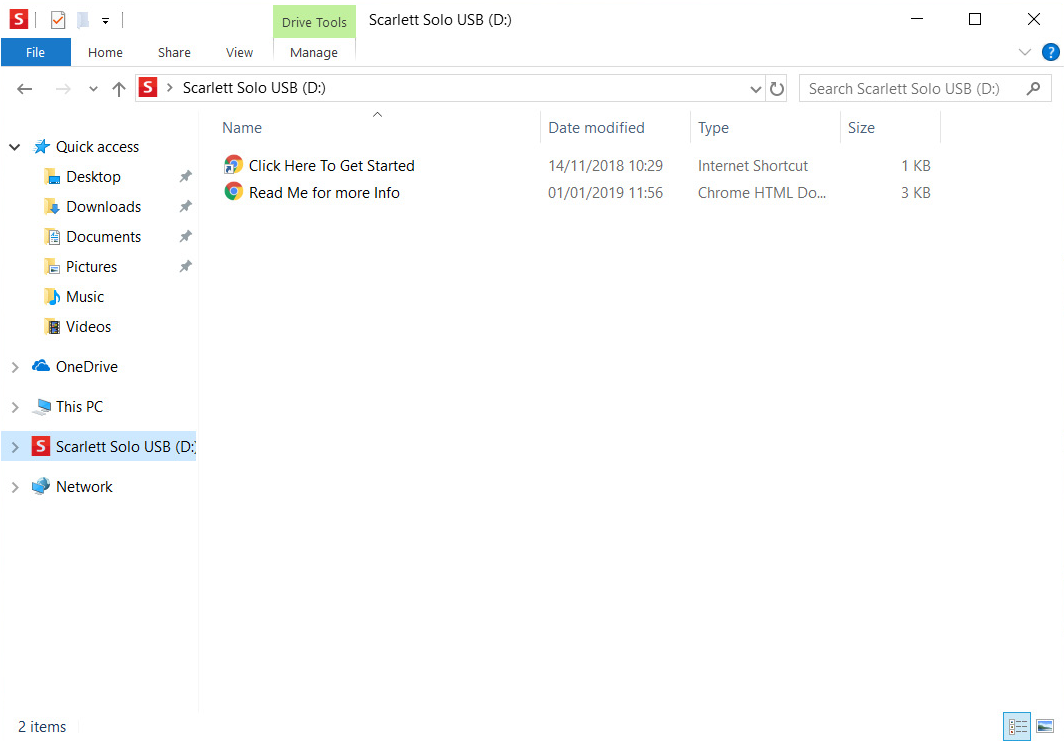Open Pictures in Quick access
Viewport: 1064px width, 741px height.
91,267
